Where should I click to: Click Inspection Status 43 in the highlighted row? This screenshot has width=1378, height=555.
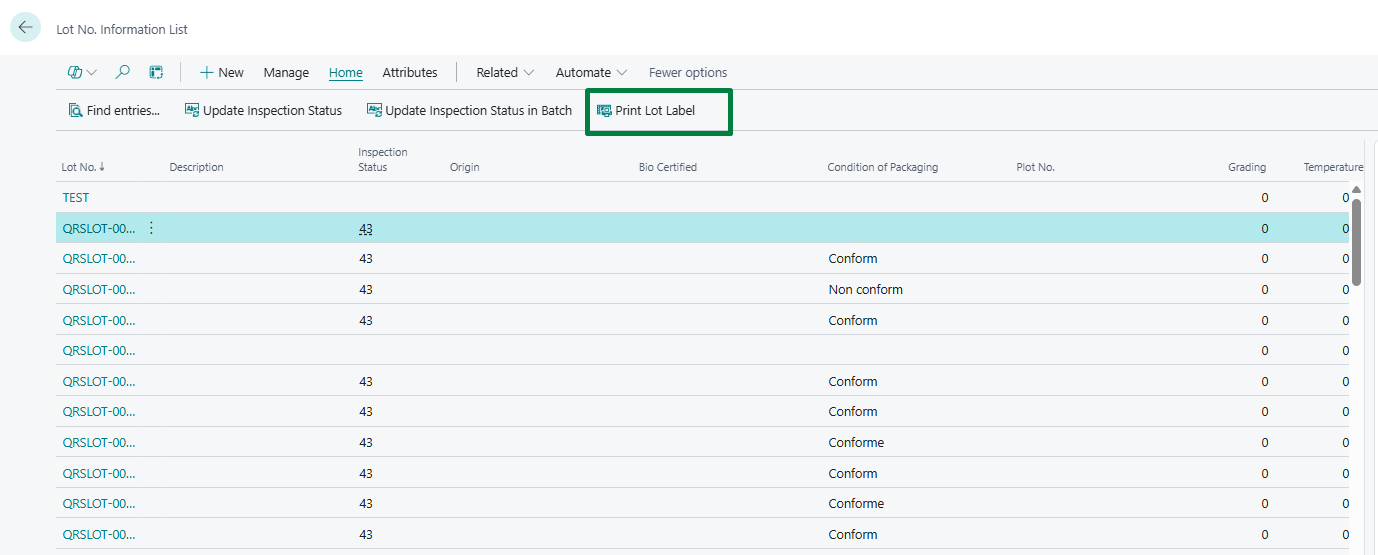point(366,229)
